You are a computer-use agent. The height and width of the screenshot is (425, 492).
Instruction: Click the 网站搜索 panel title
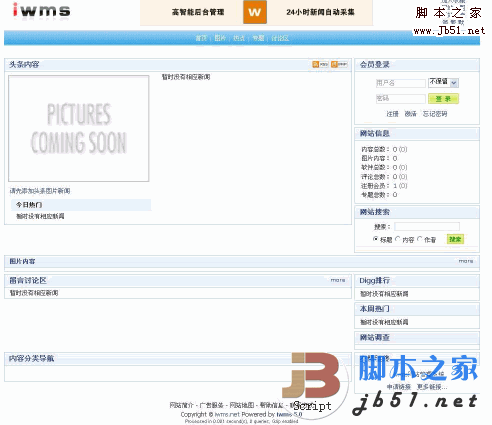(x=375, y=212)
